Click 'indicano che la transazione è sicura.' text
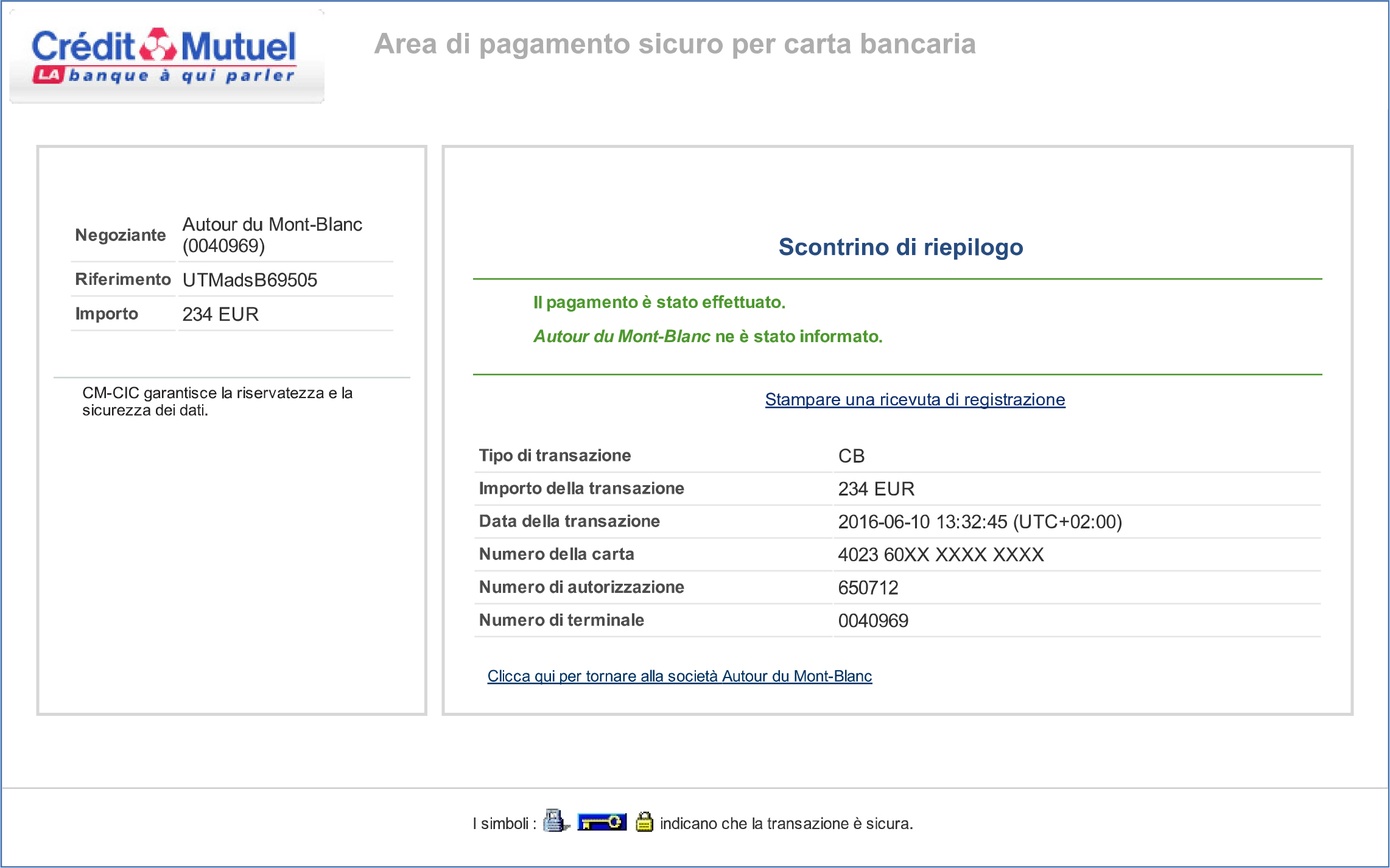The width and height of the screenshot is (1390, 868). pos(787,824)
